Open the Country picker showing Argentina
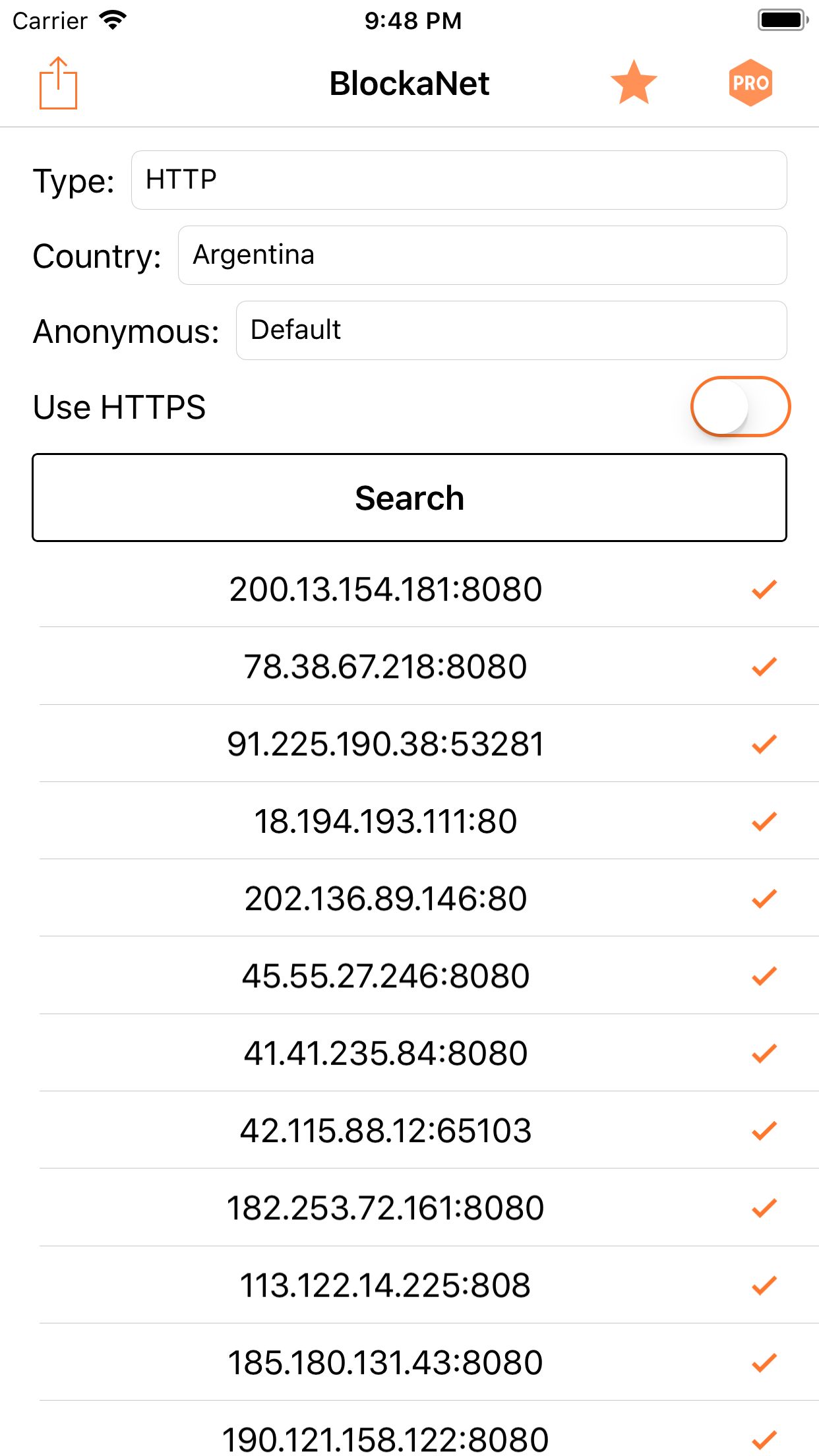 [482, 255]
